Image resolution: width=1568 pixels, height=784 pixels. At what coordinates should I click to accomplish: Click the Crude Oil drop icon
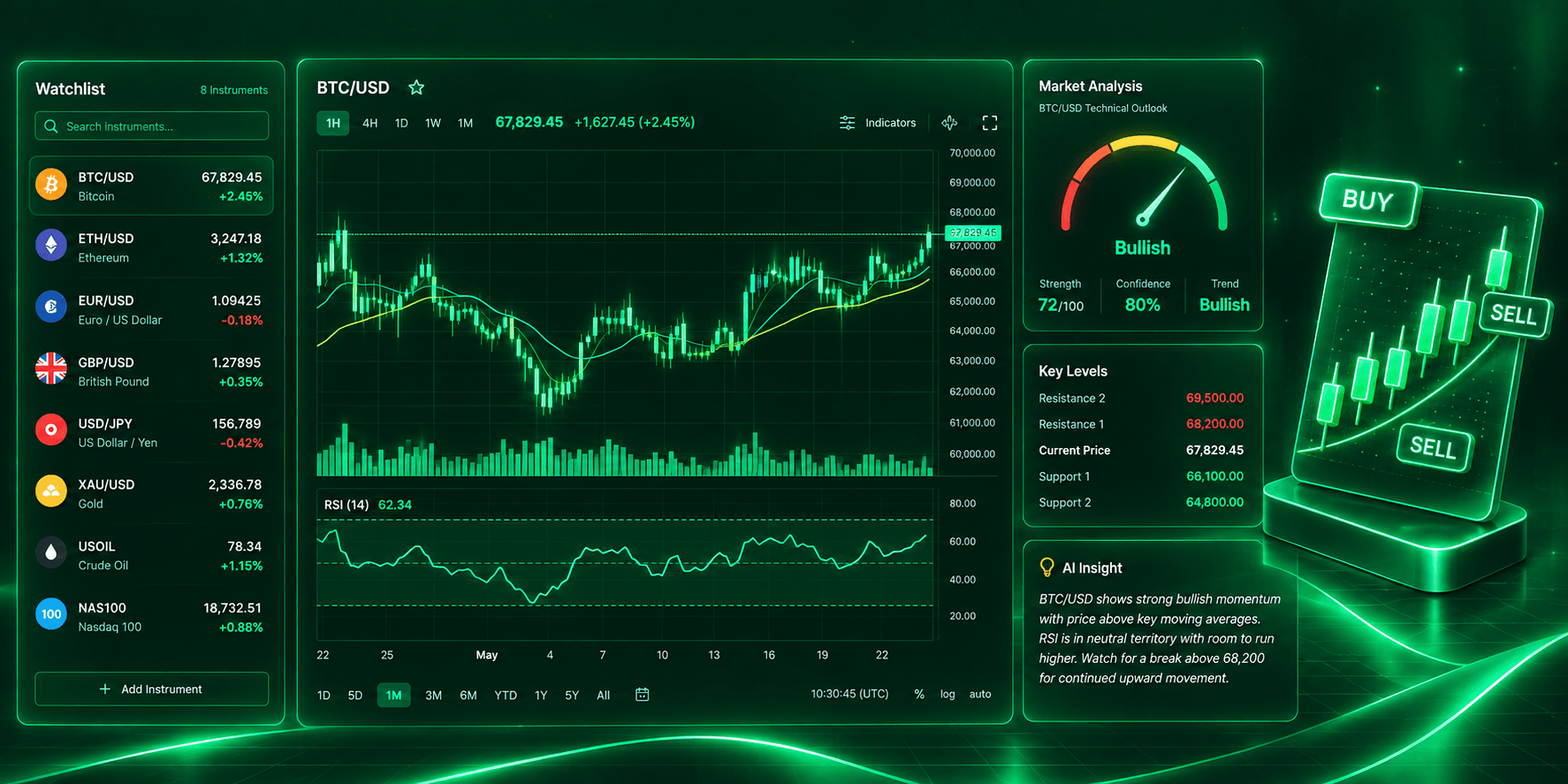point(51,552)
